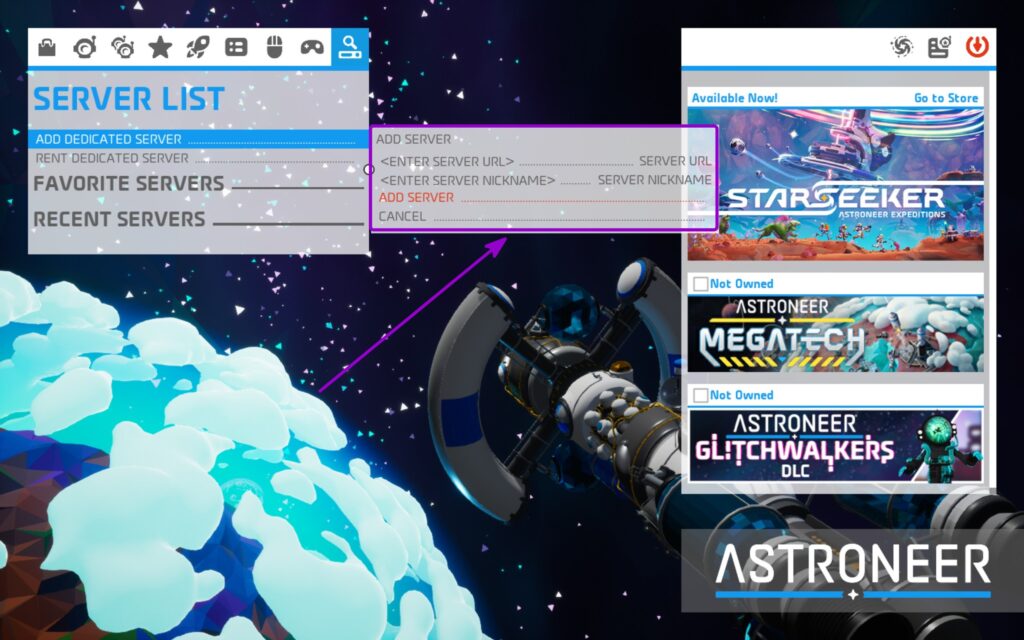
Task: Select Add Dedicated Server row
Action: click(199, 139)
